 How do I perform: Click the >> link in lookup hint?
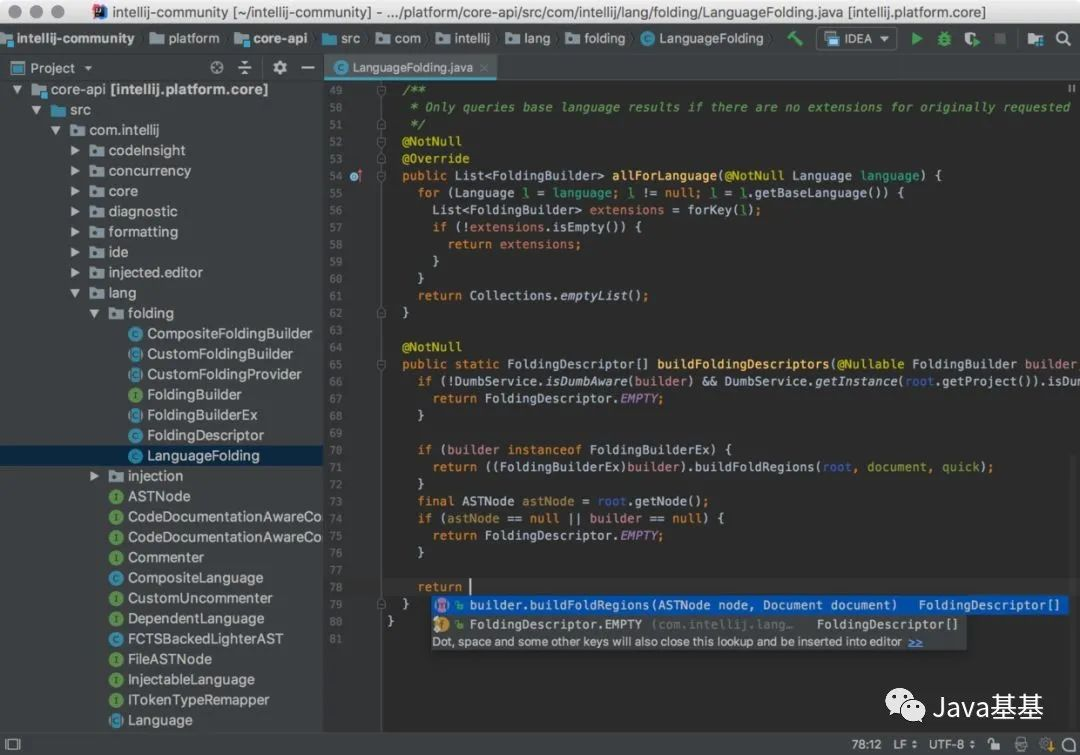[x=915, y=642]
